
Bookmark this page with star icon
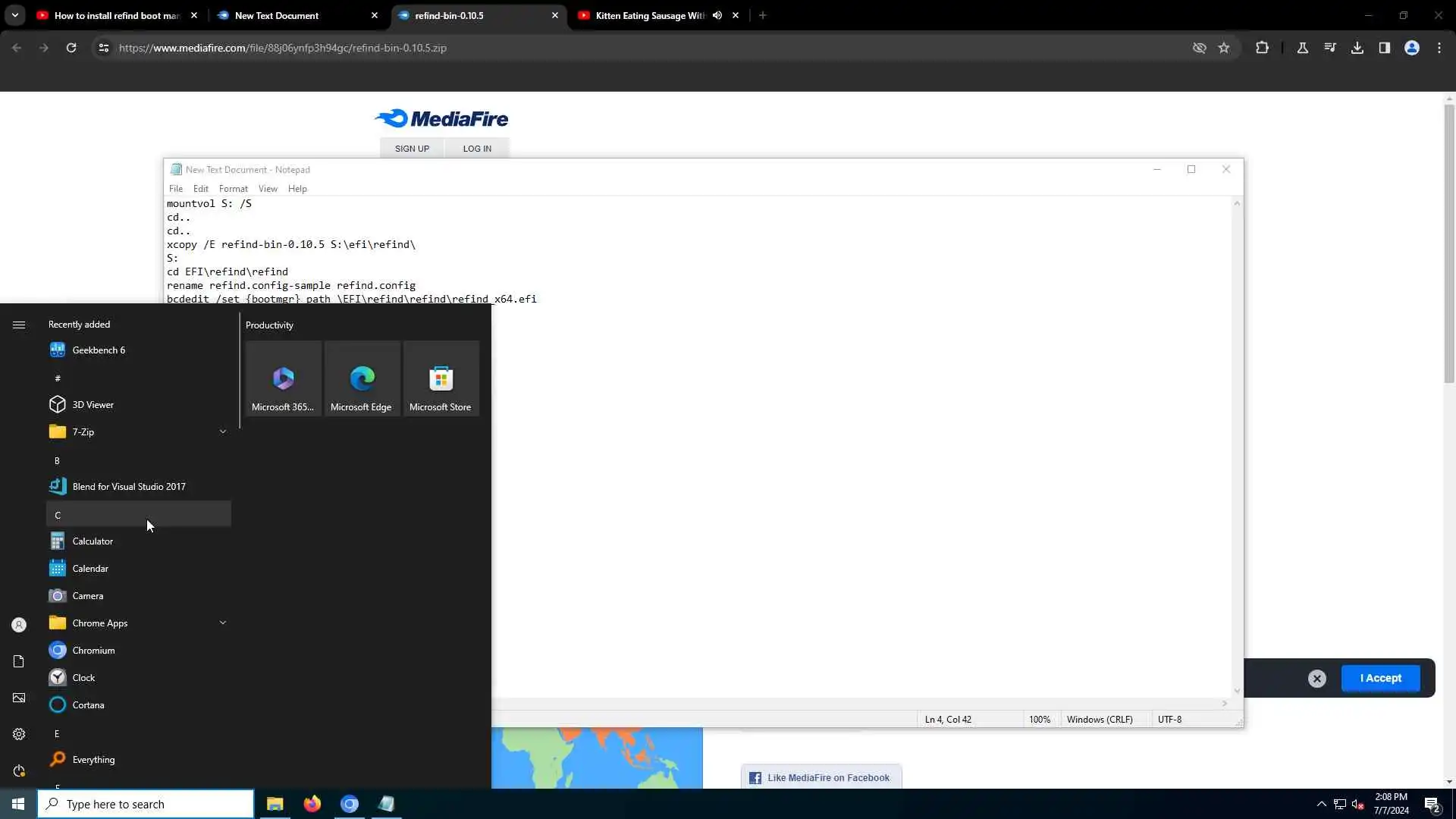1224,48
